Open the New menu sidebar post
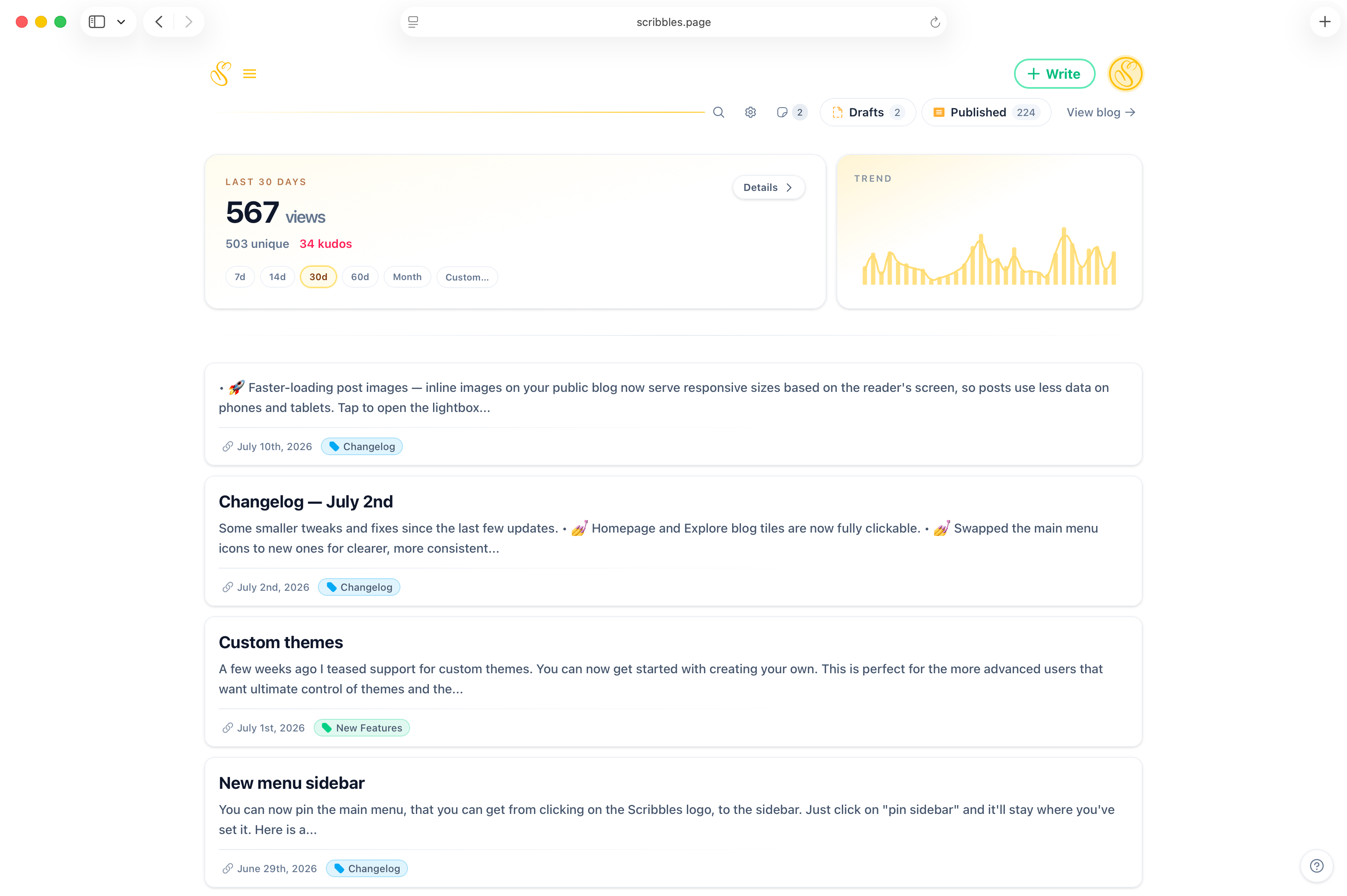 pos(292,783)
